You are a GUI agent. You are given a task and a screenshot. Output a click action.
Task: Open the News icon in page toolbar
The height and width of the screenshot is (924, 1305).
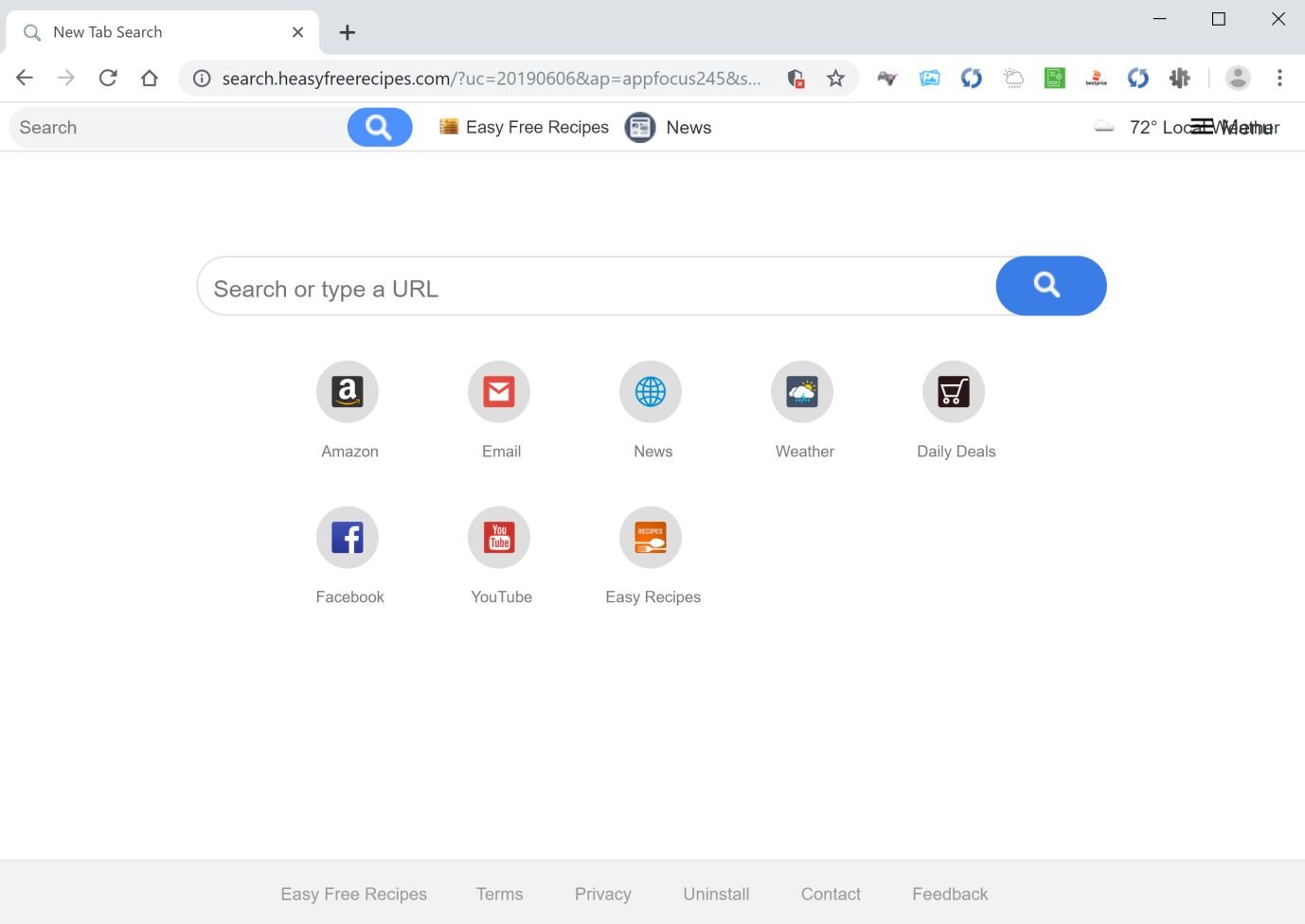click(x=640, y=128)
